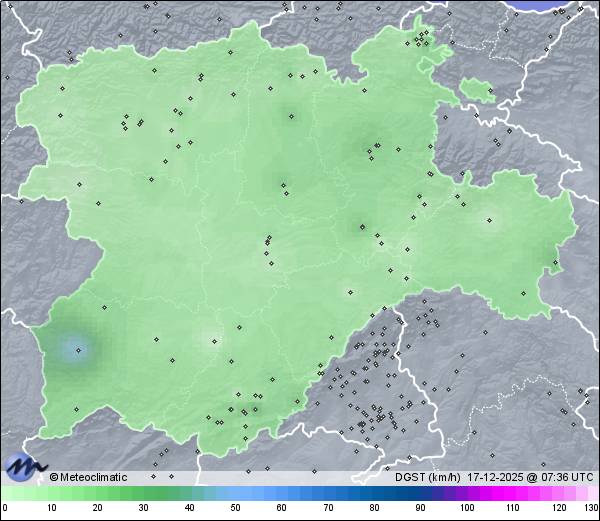Click the 100 label on the scale
The image size is (600, 521).
click(466, 508)
